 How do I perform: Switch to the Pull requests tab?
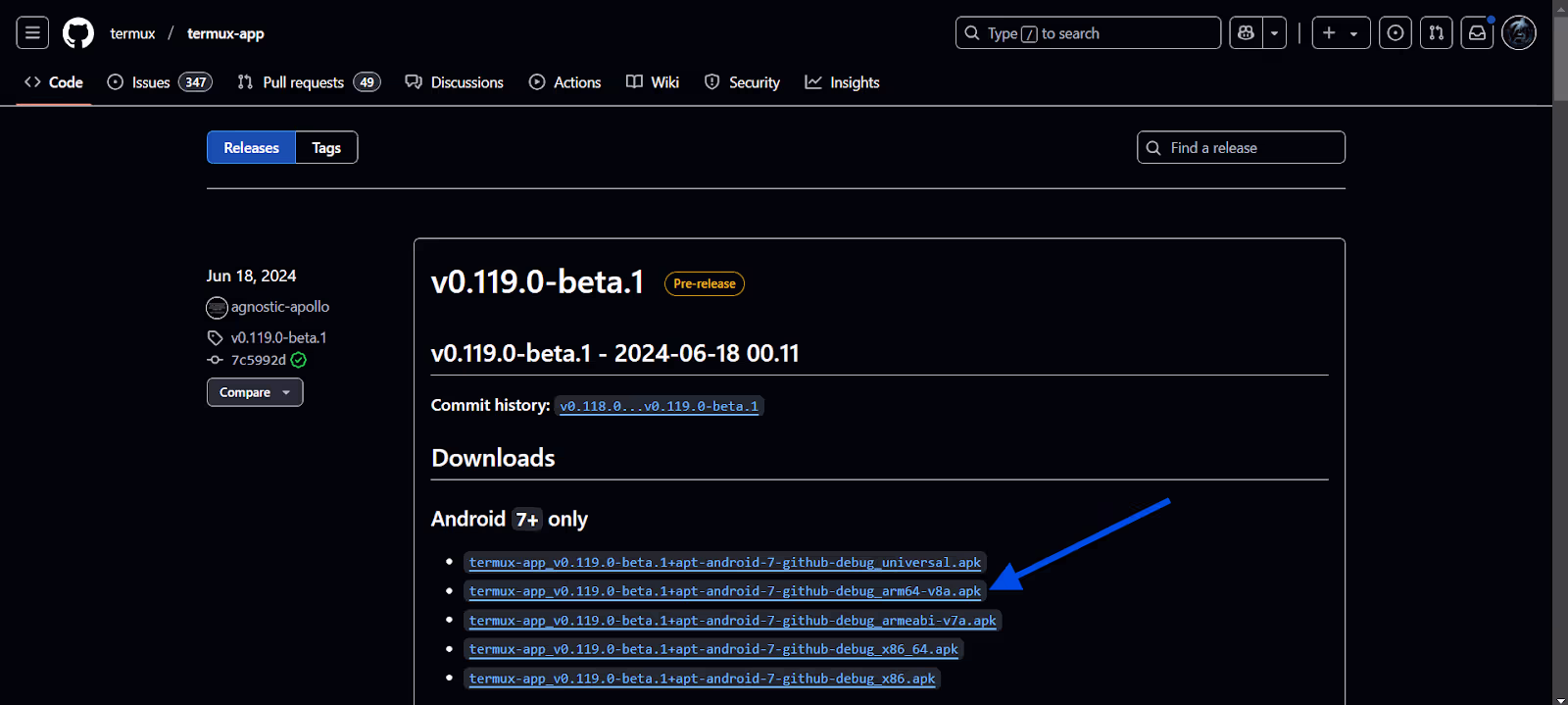click(309, 82)
